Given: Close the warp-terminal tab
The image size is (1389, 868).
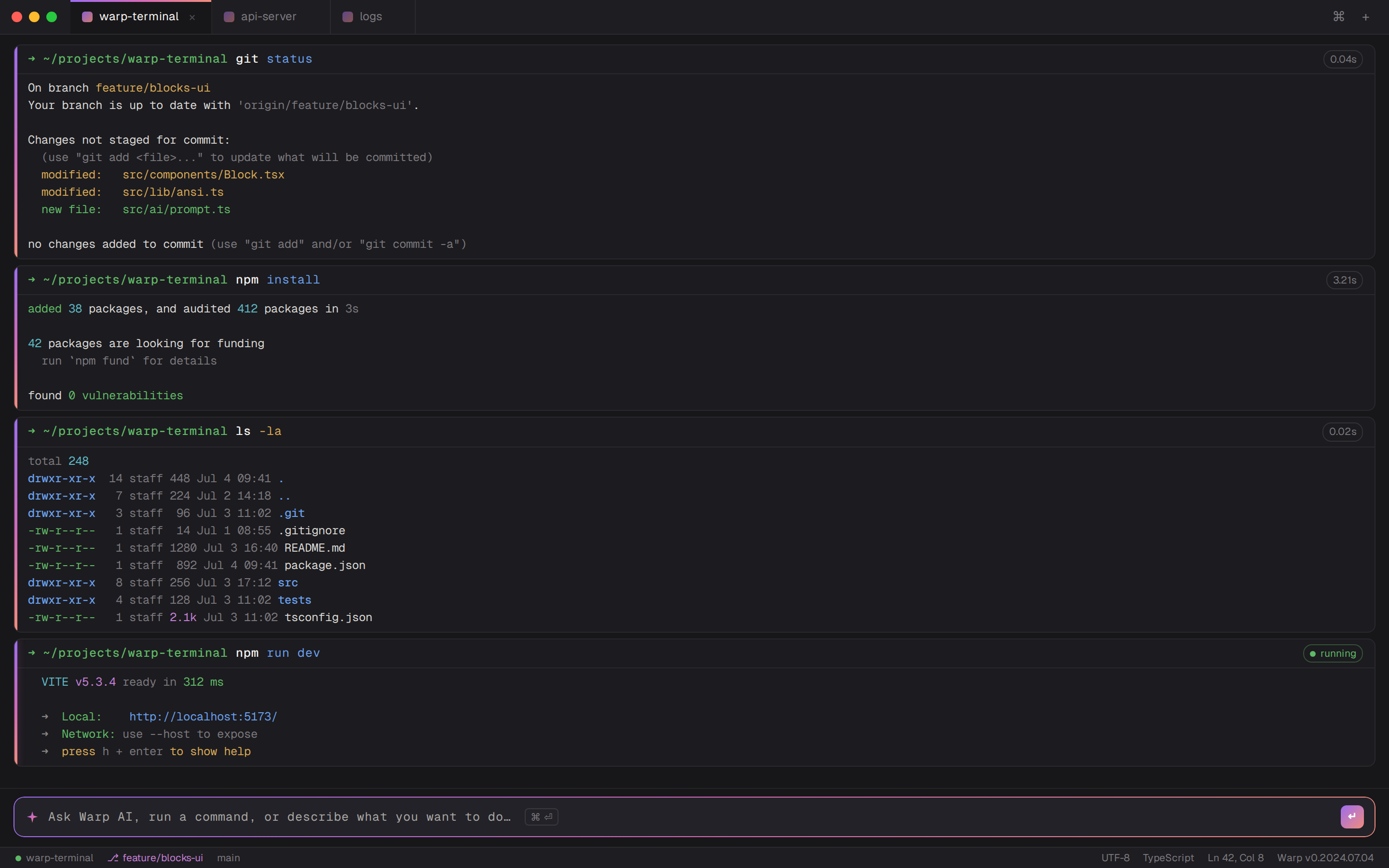Looking at the screenshot, I should (192, 17).
